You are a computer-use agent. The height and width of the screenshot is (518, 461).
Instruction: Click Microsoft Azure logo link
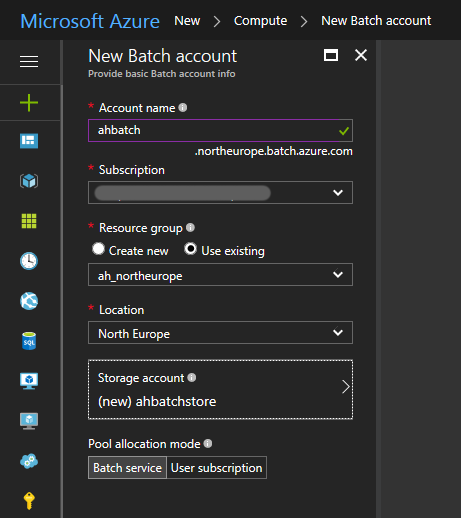(90, 21)
